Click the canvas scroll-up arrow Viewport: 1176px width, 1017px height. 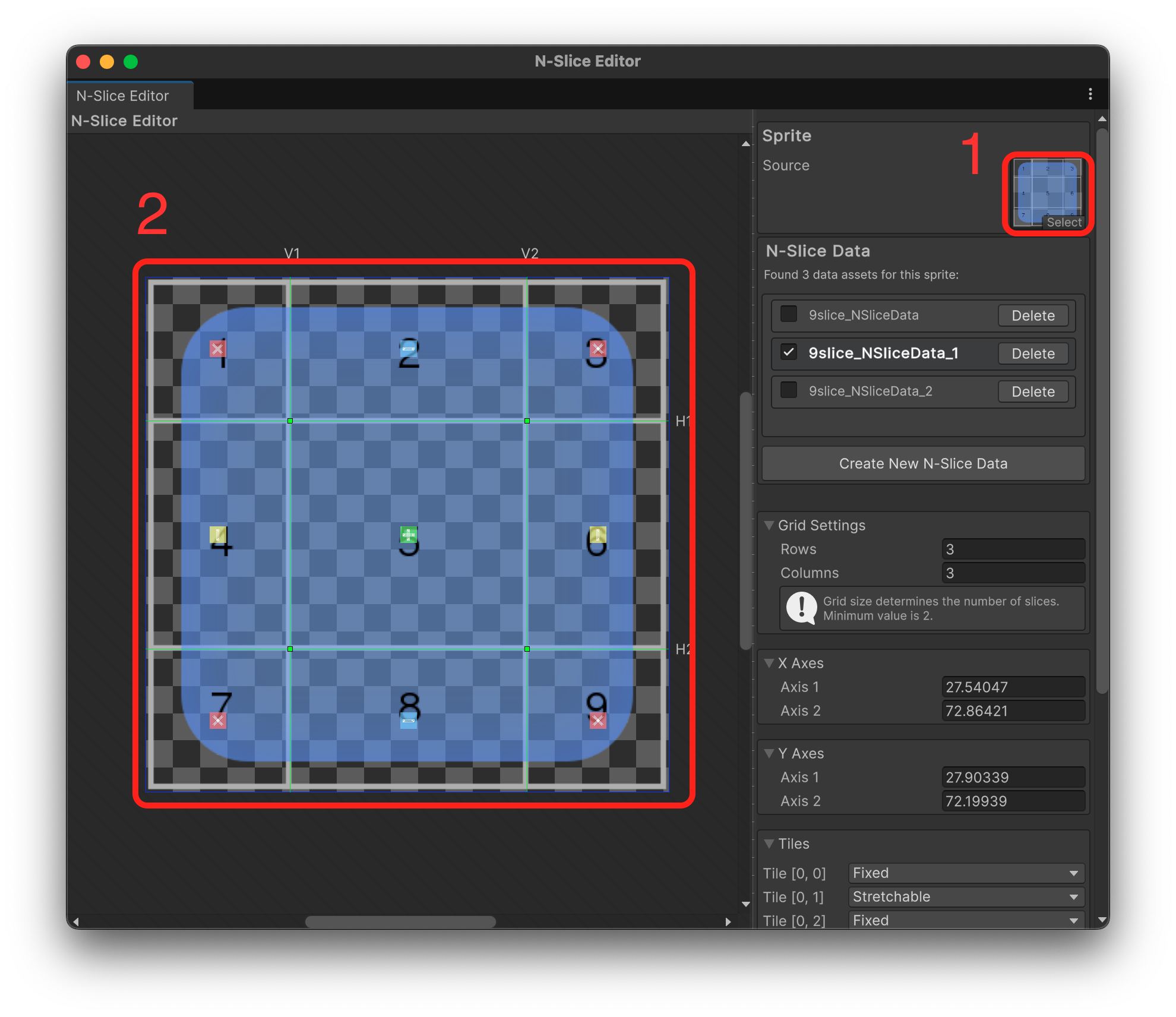pyautogui.click(x=745, y=144)
